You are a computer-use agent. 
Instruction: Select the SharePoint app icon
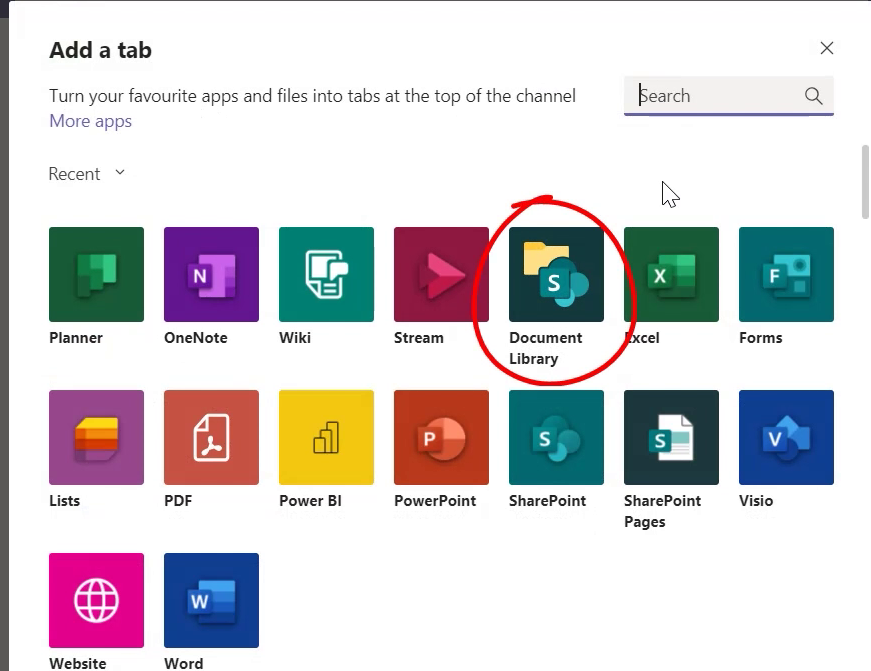click(556, 437)
